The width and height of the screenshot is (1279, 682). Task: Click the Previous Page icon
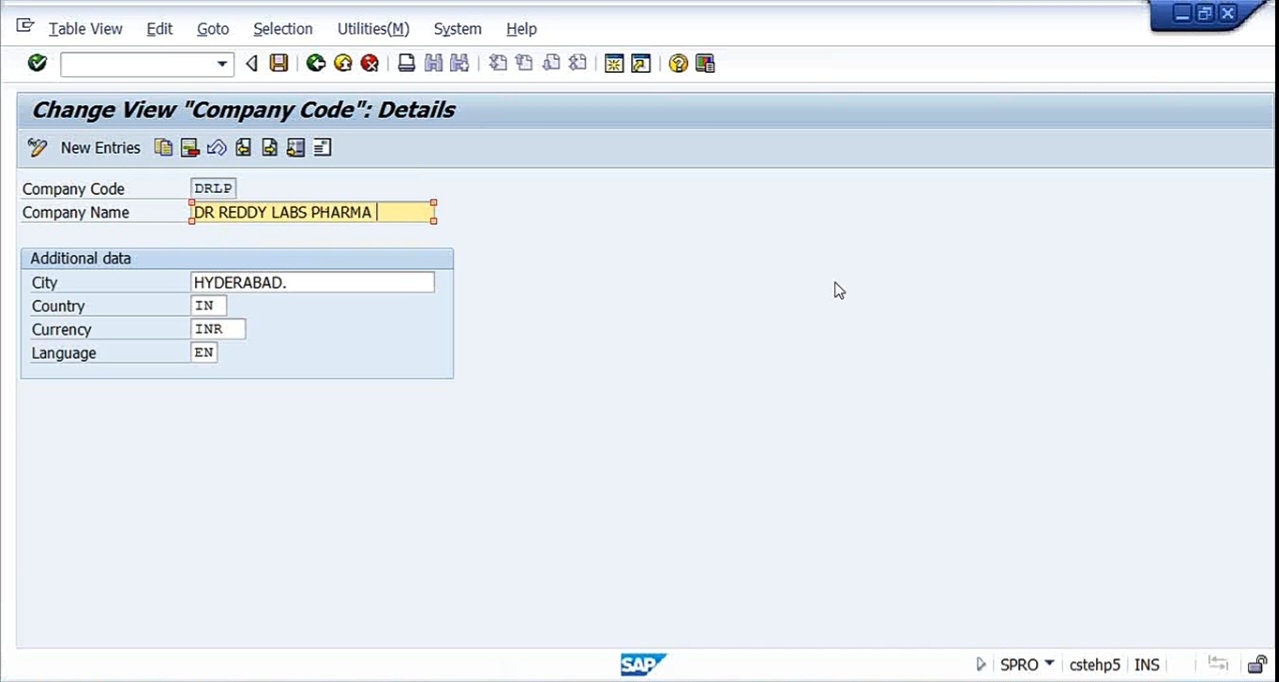(x=524, y=63)
